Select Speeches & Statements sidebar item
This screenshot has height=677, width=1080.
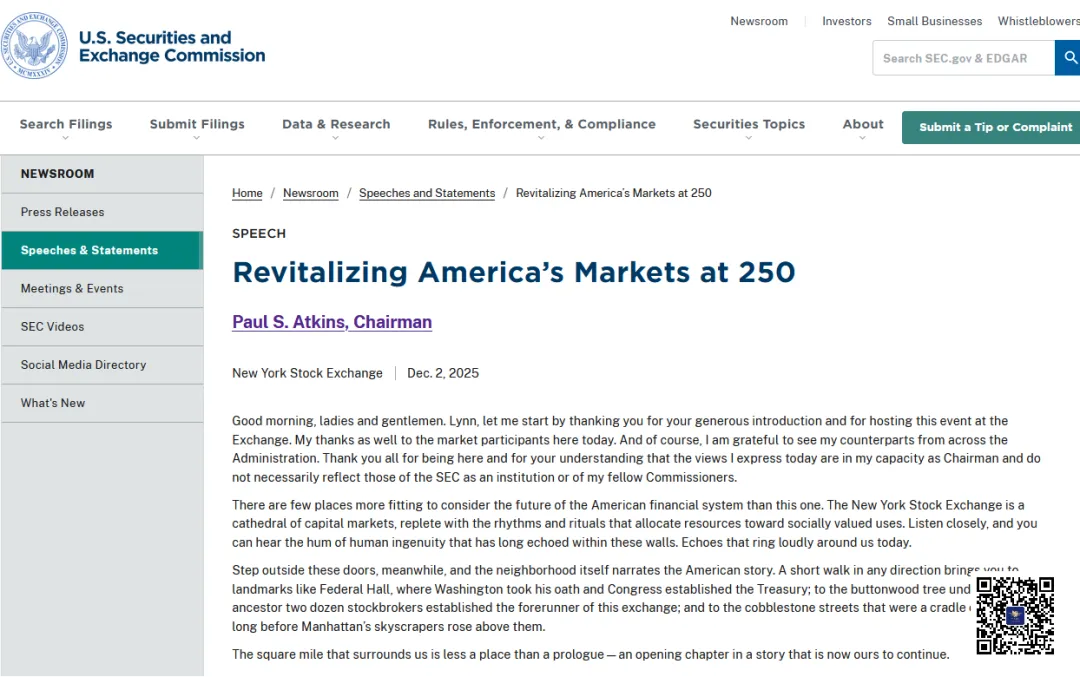pyautogui.click(x=89, y=250)
